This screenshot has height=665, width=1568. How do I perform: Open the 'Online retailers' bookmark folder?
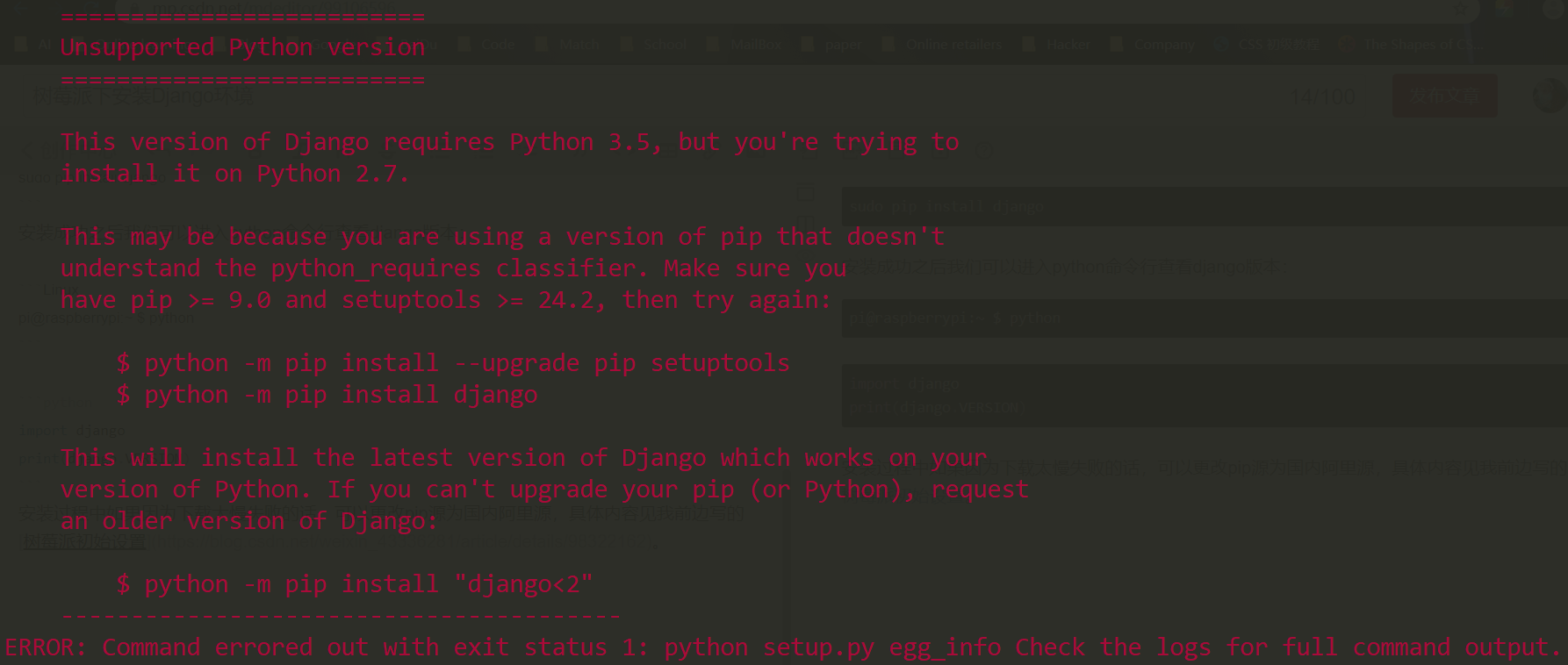coord(943,44)
